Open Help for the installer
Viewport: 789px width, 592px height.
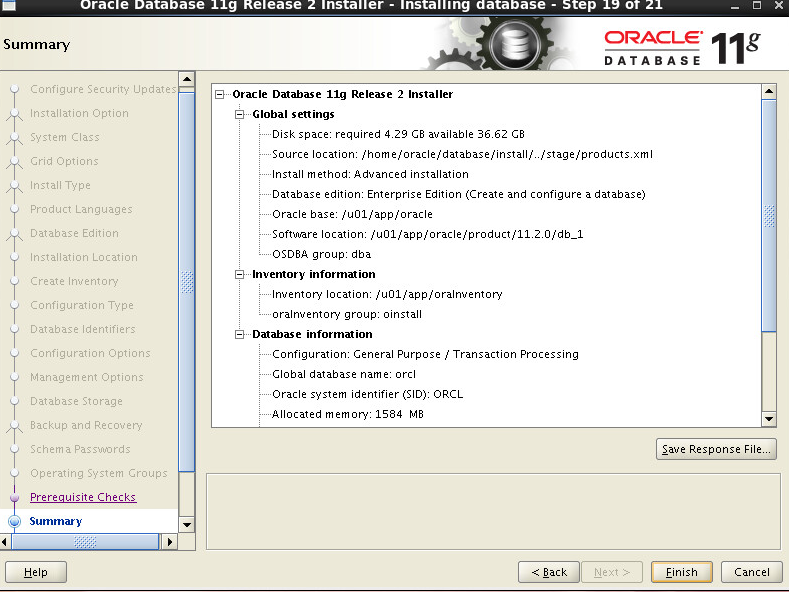point(36,572)
